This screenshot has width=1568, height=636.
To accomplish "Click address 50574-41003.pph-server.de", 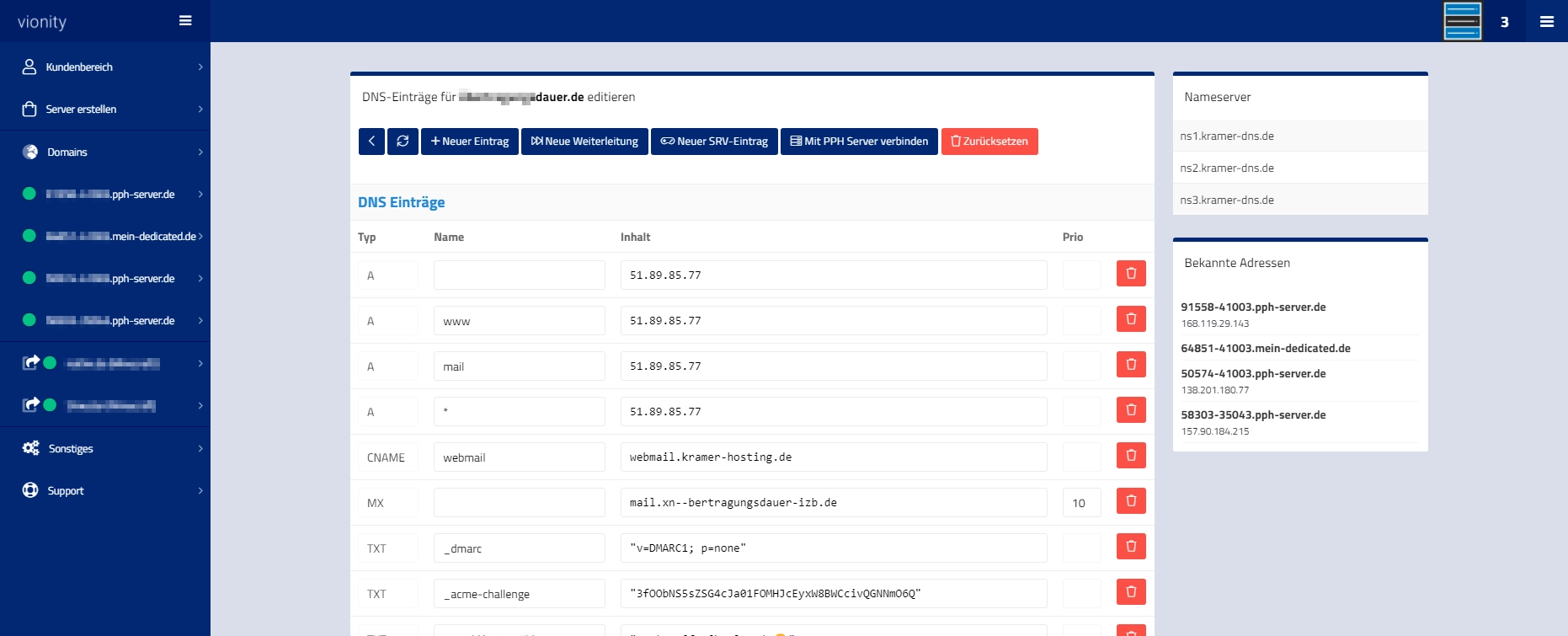I will pyautogui.click(x=1253, y=373).
